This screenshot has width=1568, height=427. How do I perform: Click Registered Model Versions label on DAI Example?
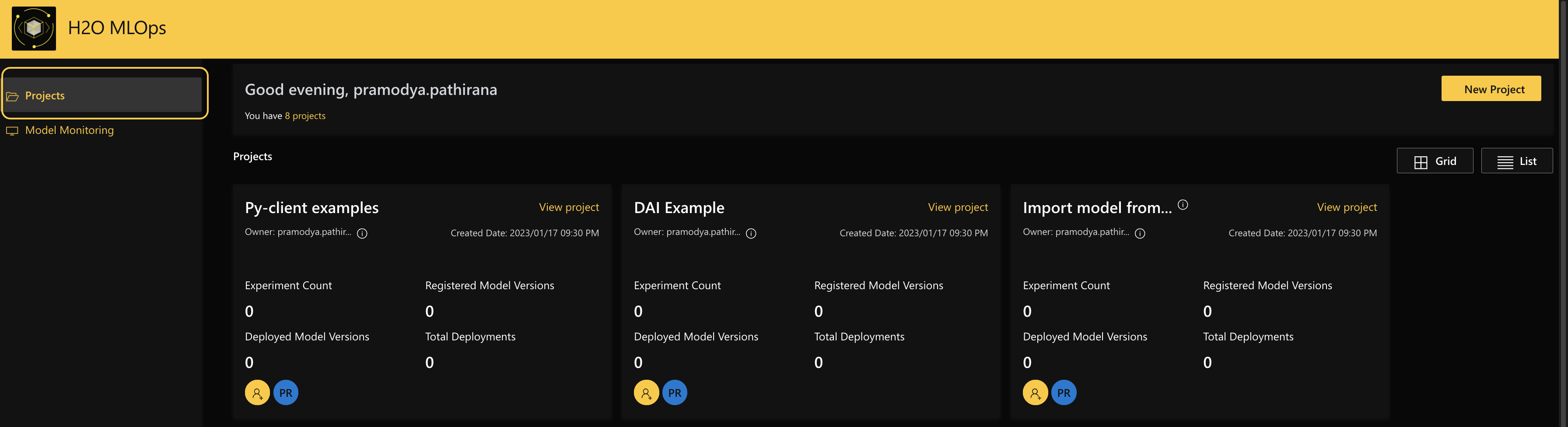pos(878,286)
